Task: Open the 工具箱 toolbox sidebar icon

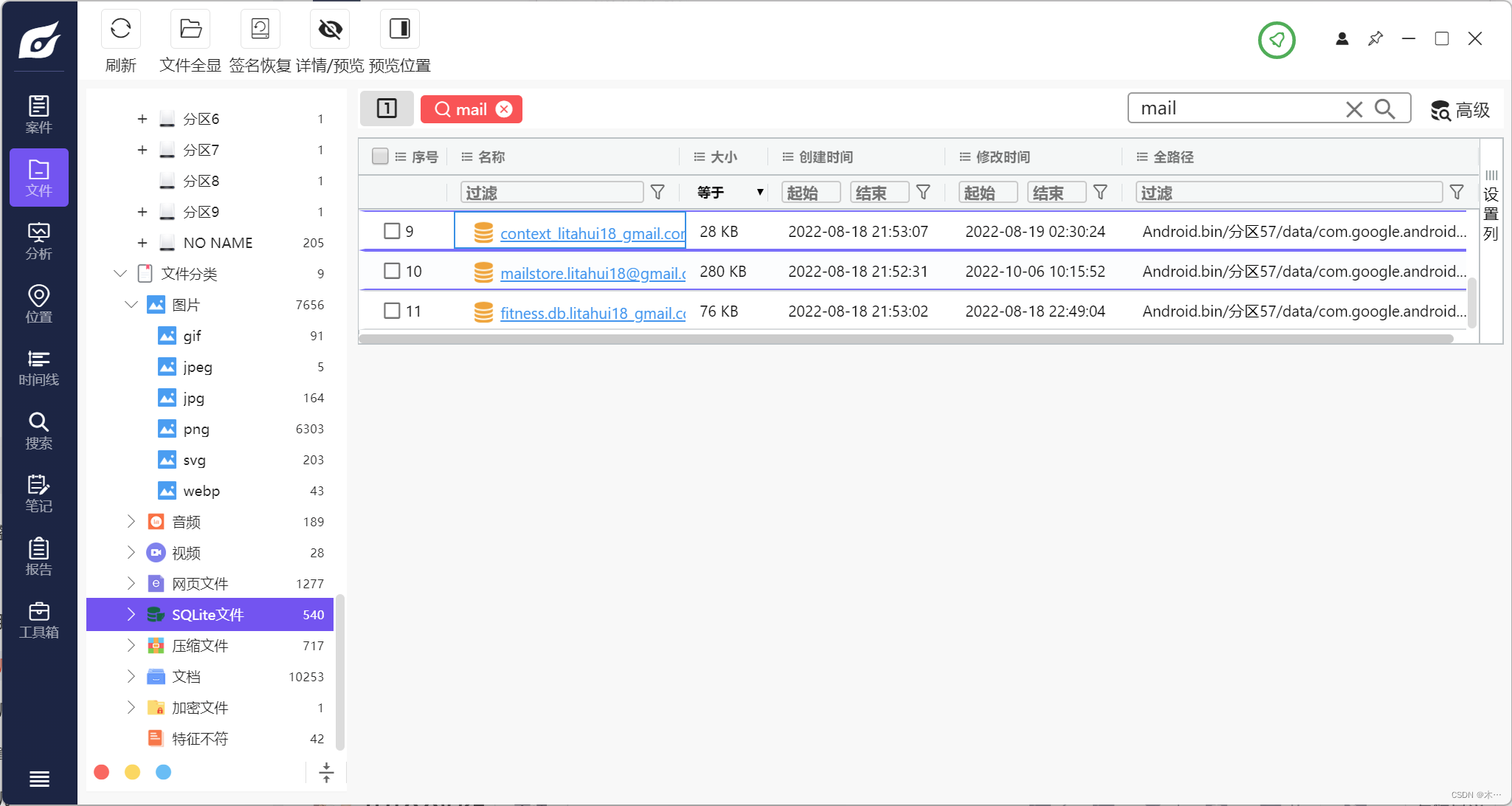Action: tap(38, 620)
